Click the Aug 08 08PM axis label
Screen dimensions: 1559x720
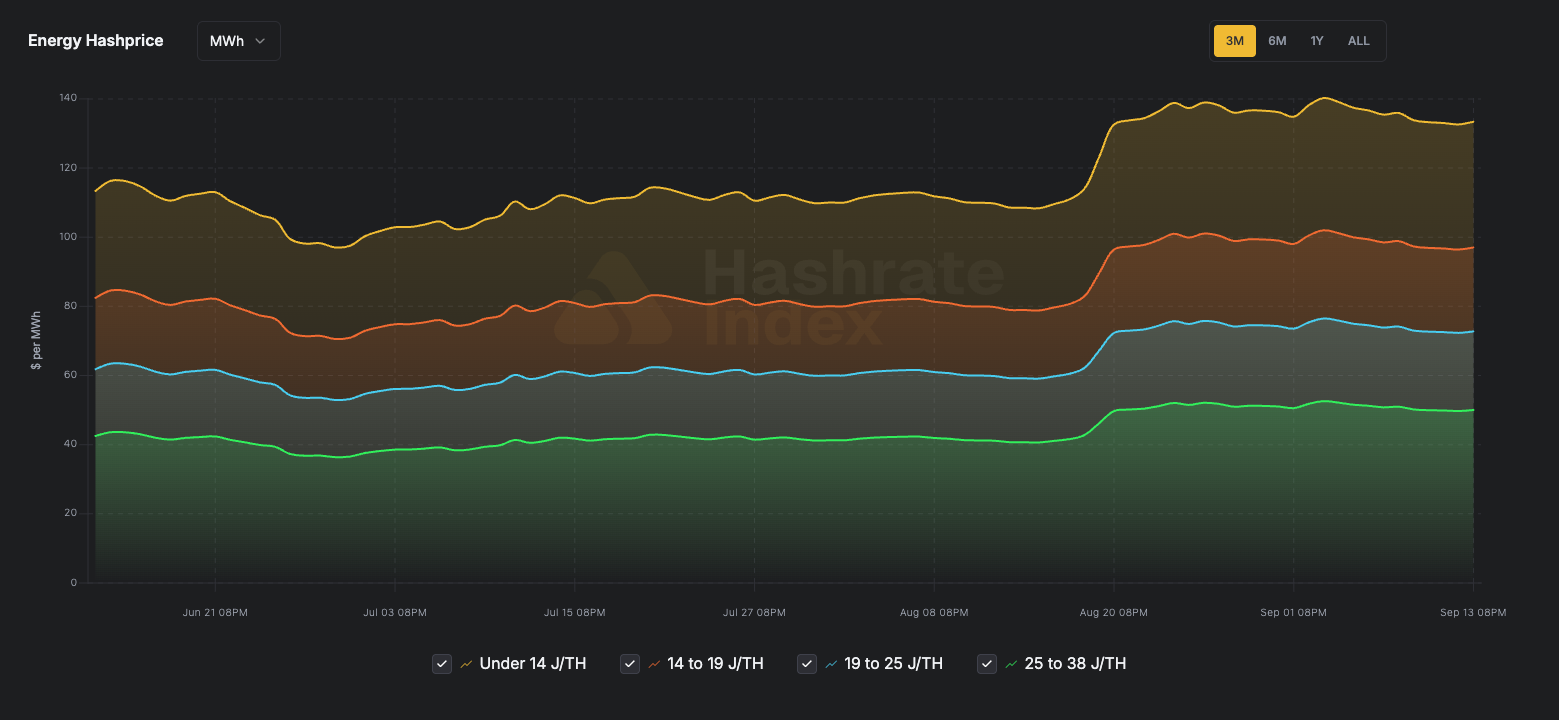click(x=934, y=612)
